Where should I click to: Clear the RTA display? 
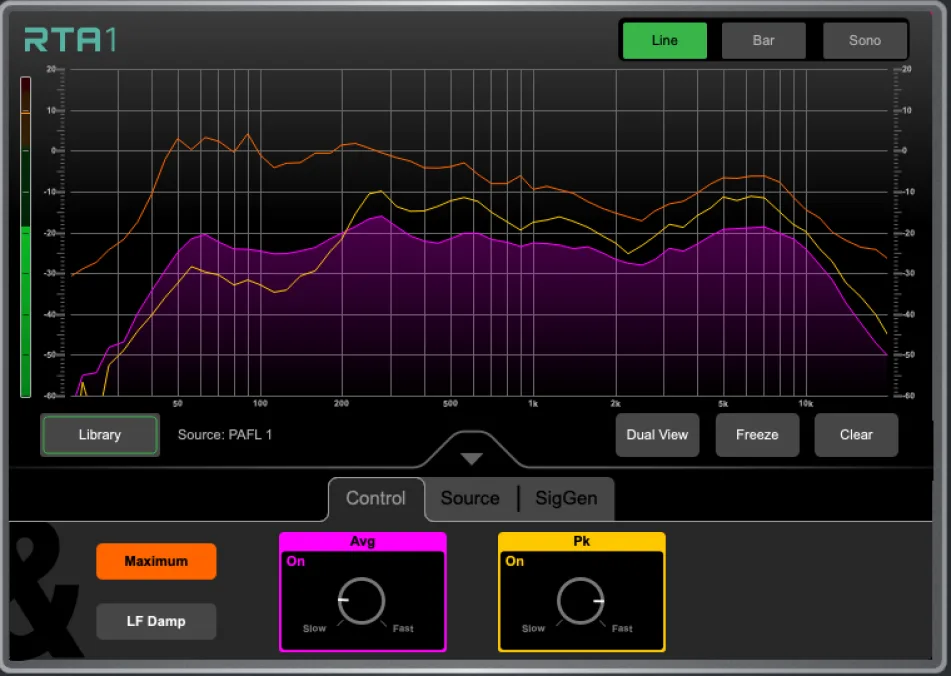coord(856,435)
